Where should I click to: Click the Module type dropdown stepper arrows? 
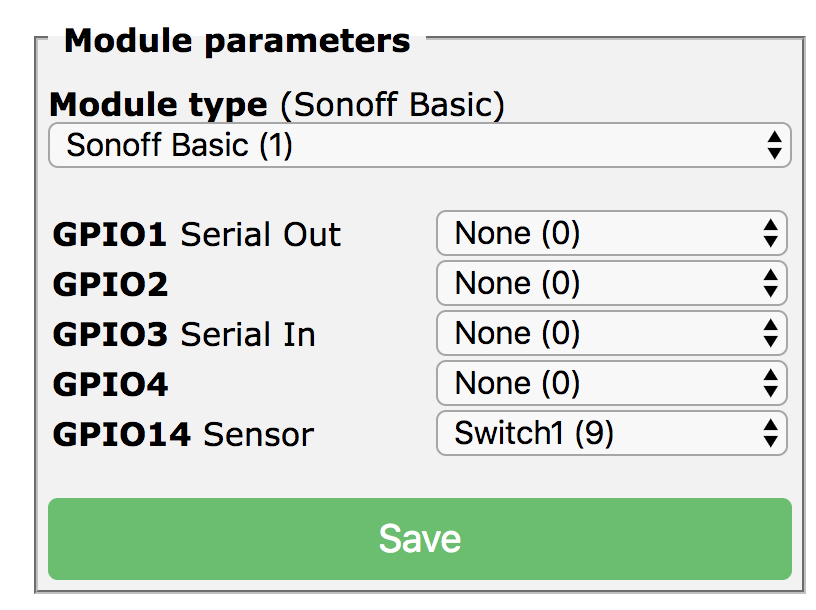click(x=775, y=145)
